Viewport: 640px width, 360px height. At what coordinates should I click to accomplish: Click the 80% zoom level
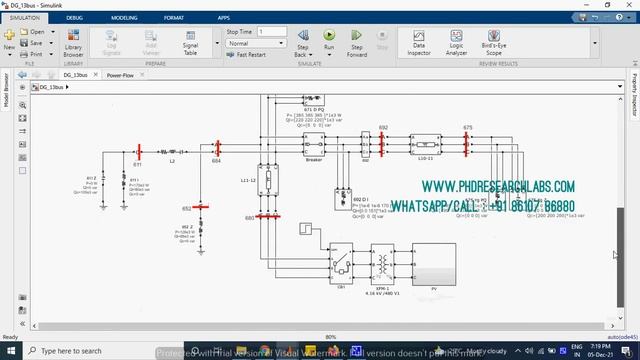click(x=331, y=337)
